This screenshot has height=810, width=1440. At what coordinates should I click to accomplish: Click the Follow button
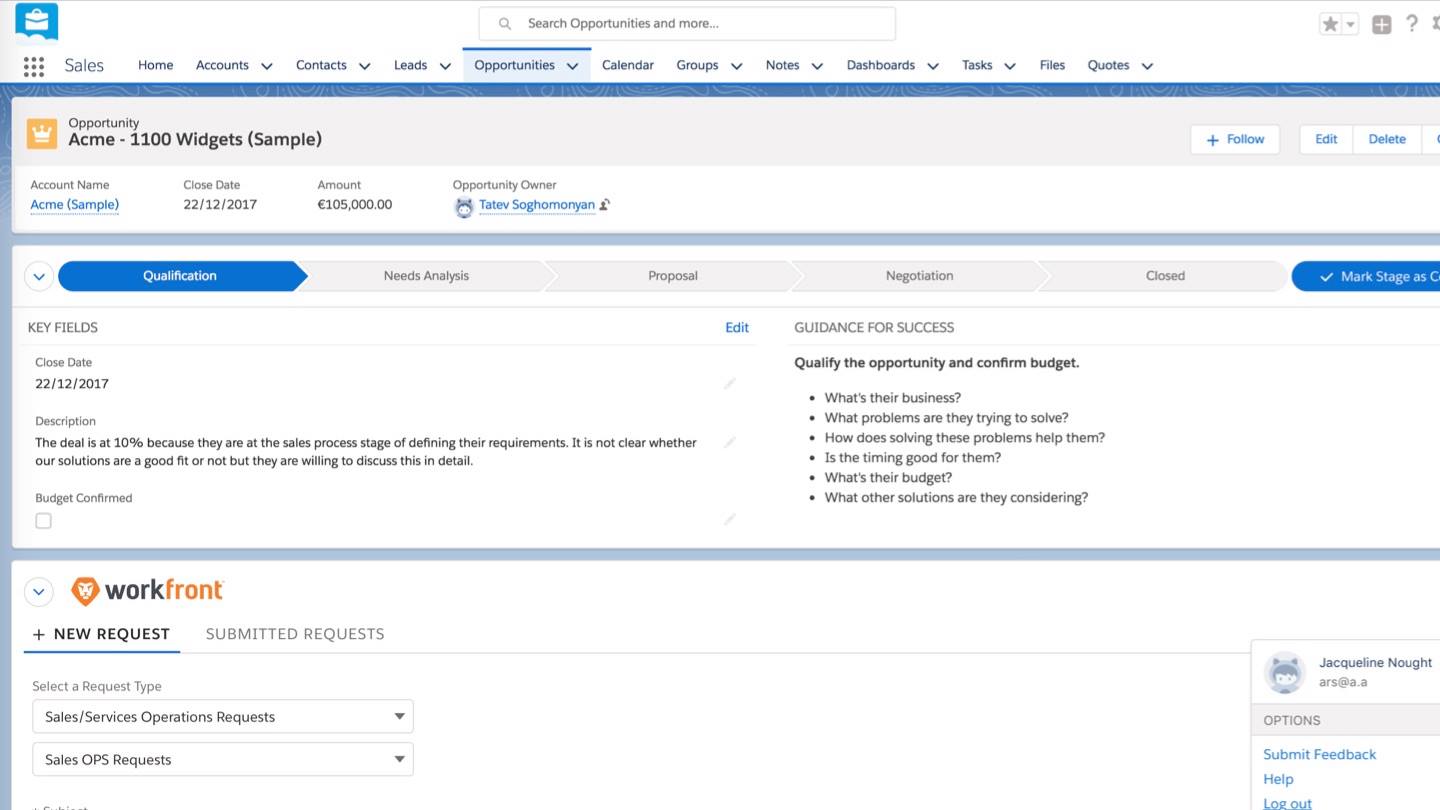pos(1235,139)
